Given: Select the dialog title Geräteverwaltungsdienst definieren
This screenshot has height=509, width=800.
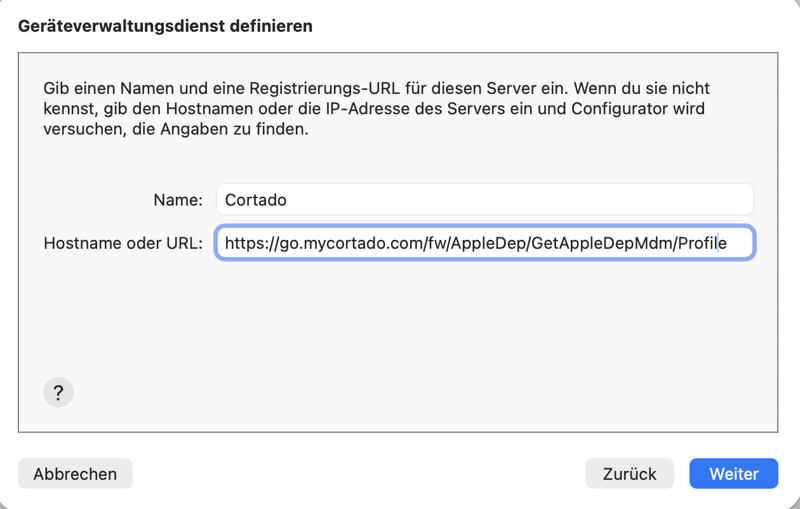Looking at the screenshot, I should coord(165,26).
